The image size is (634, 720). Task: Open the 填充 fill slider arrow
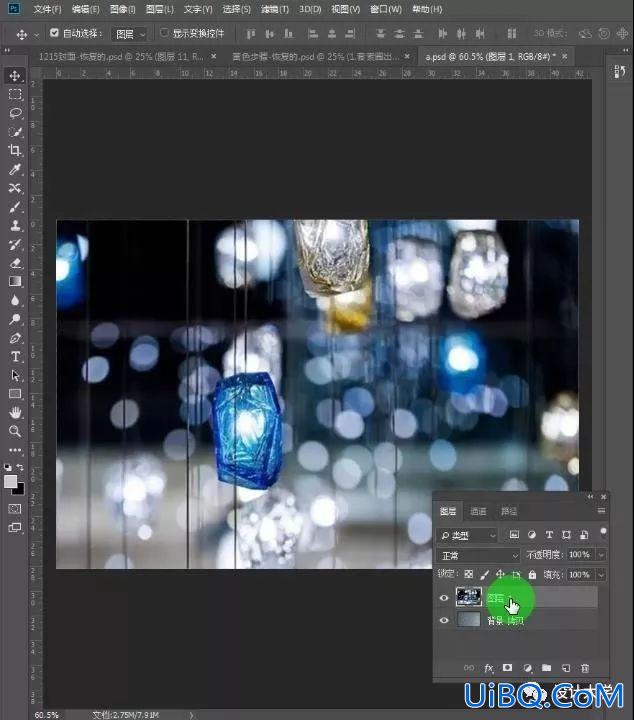(x=601, y=574)
